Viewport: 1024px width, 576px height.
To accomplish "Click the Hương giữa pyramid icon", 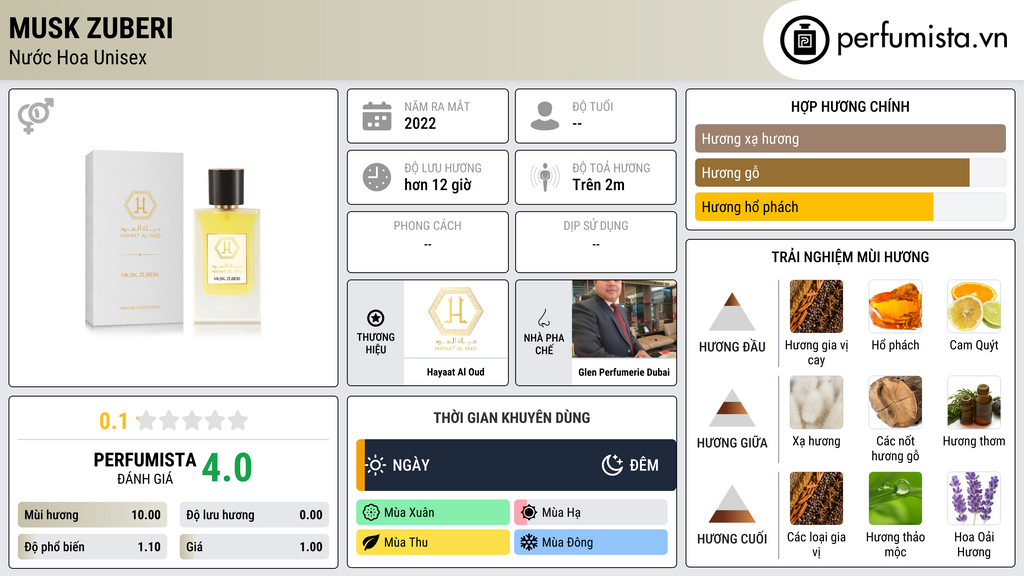I will click(732, 408).
